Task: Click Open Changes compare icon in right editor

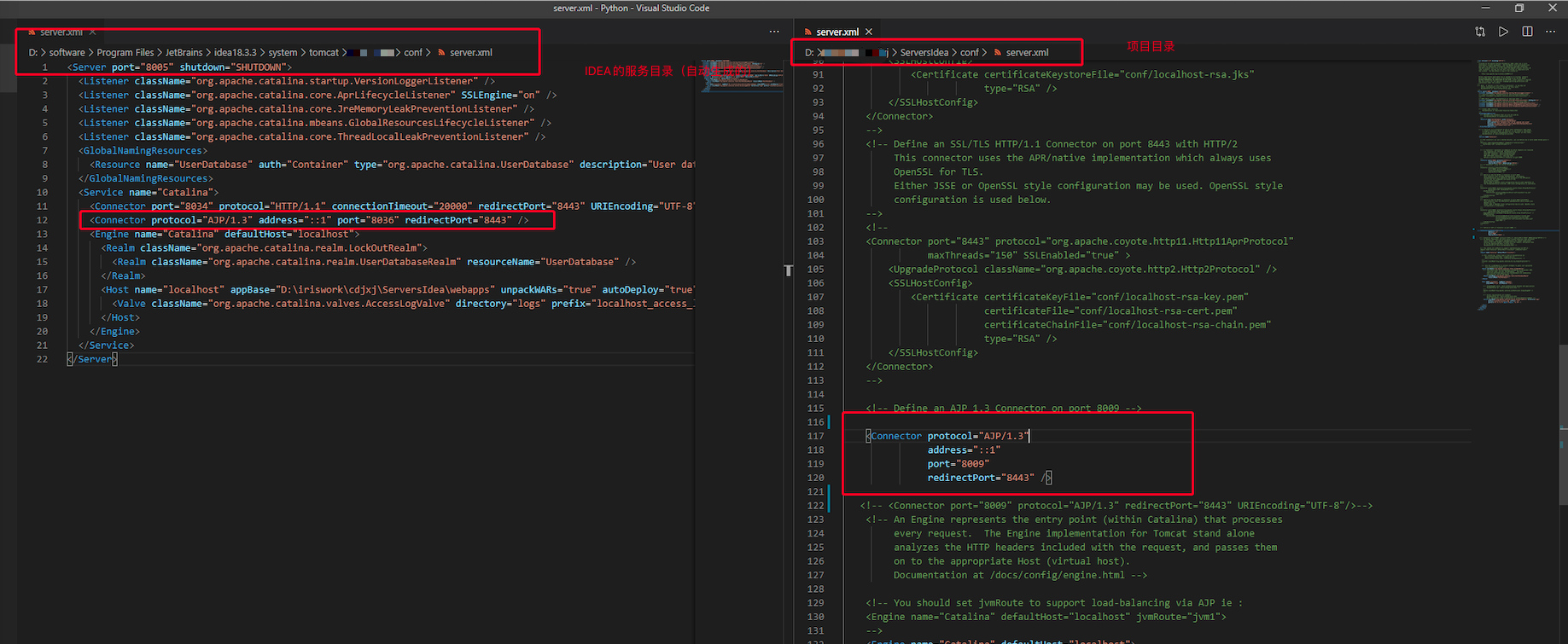Action: (1479, 32)
